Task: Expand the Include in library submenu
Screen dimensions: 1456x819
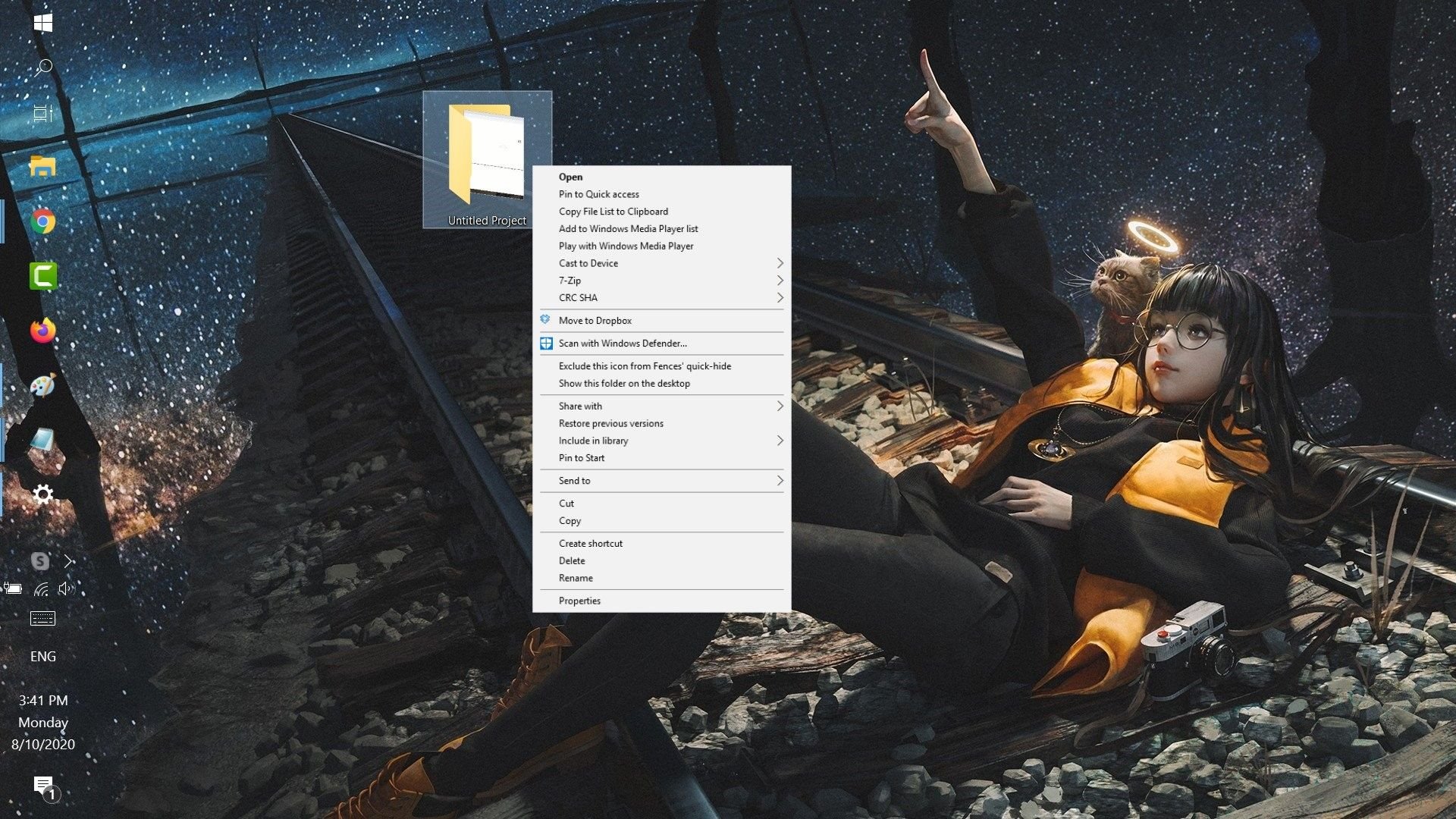Action: [662, 441]
